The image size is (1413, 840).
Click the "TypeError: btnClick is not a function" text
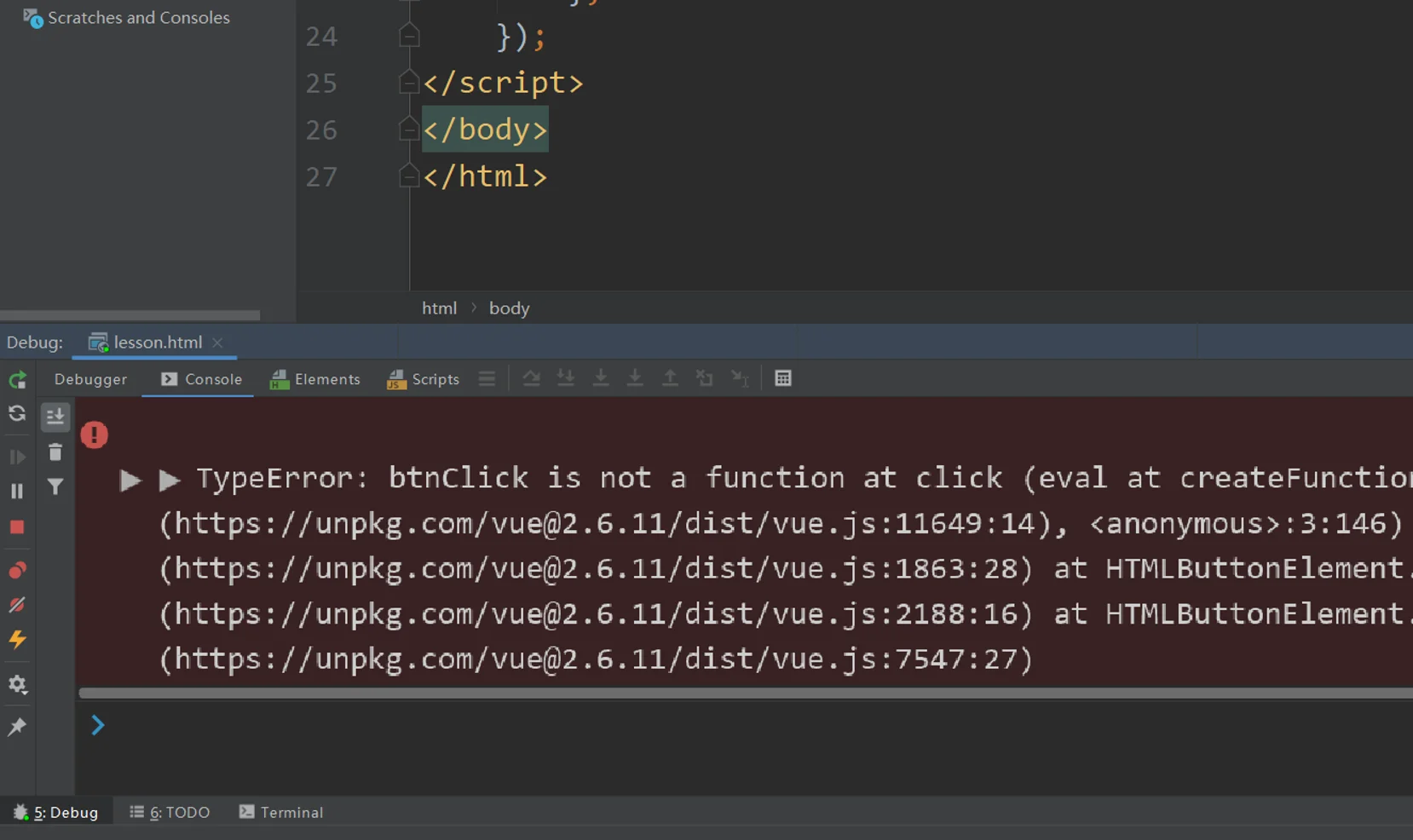point(520,478)
